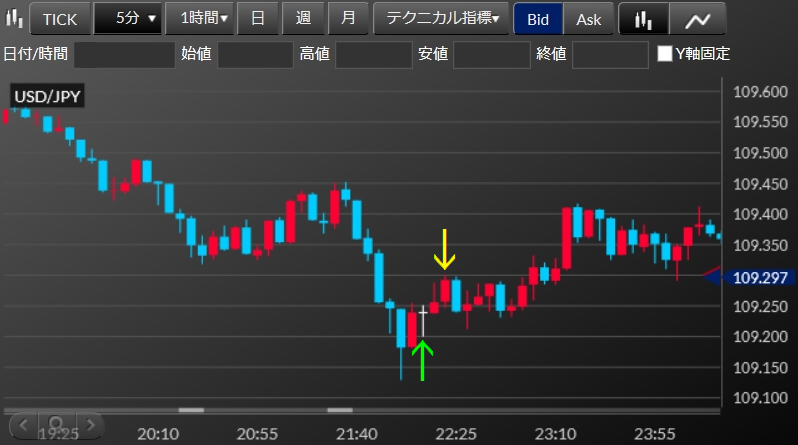
Task: Open the 1時間 timeframe dropdown
Action: point(200,19)
